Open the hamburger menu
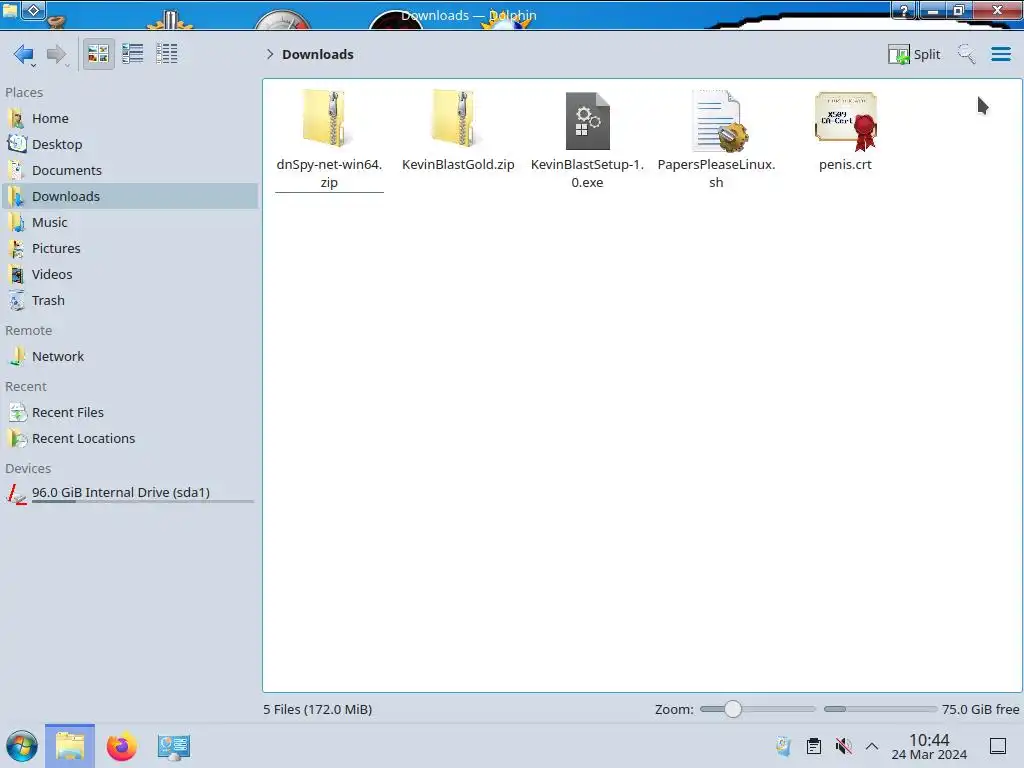Viewport: 1024px width, 768px height. [1000, 54]
